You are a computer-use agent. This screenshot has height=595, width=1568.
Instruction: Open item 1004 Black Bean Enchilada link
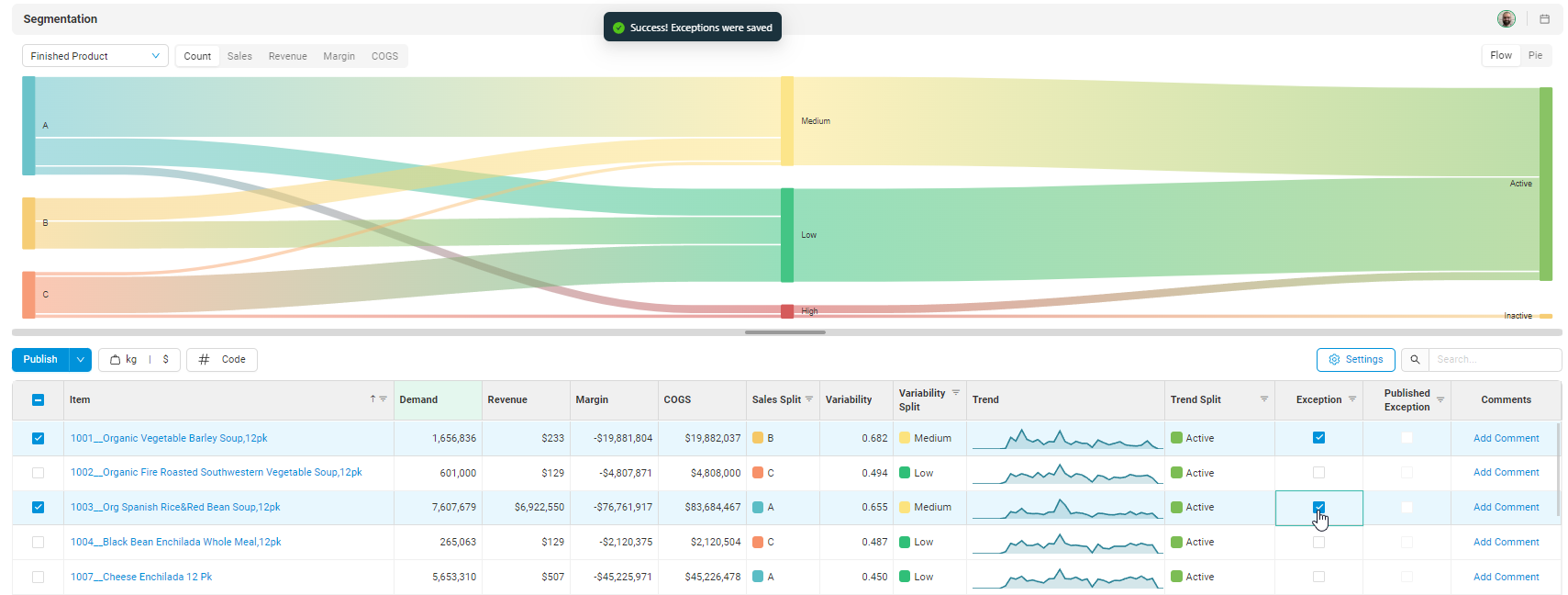[x=176, y=542]
